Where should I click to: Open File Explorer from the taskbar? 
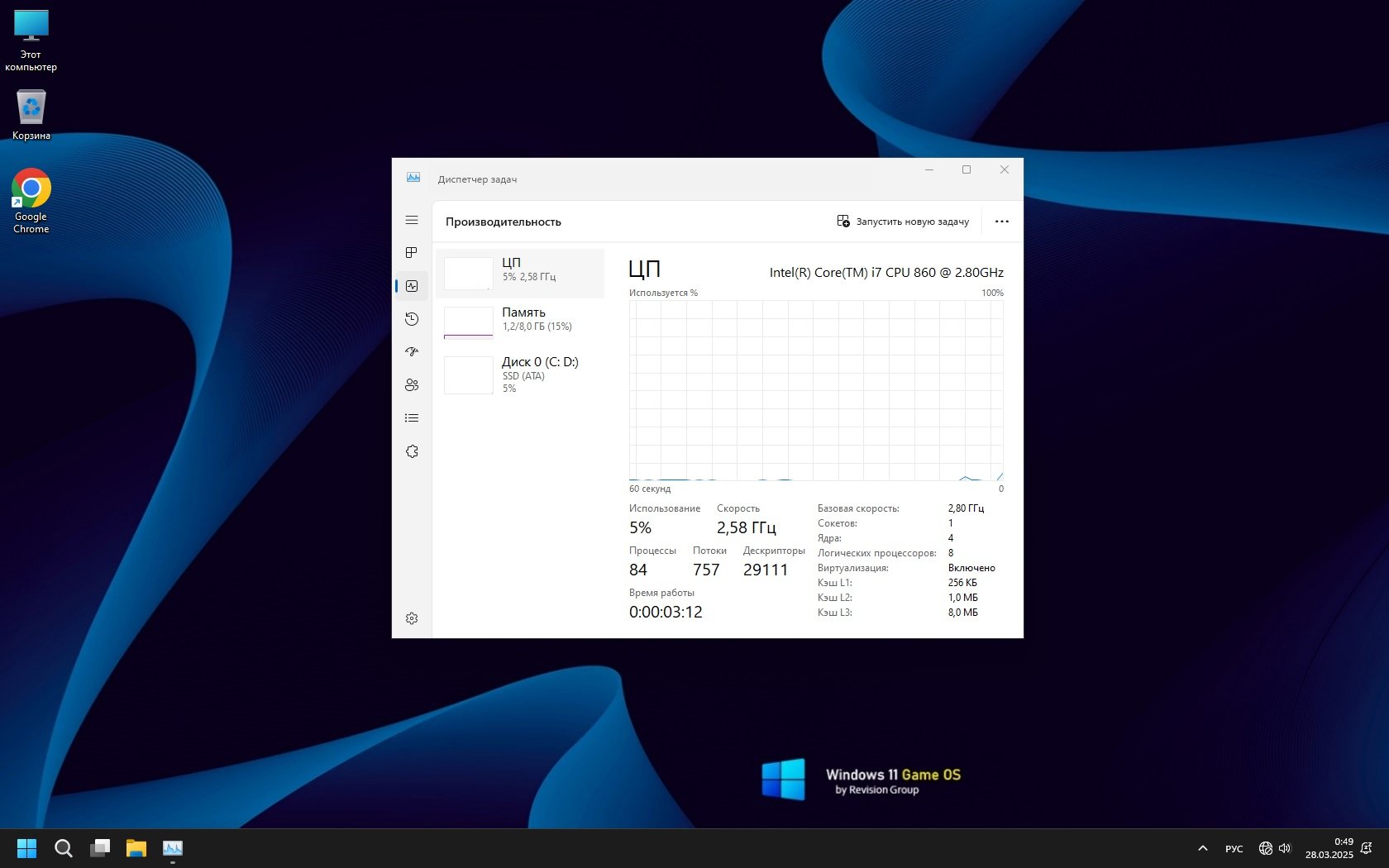[136, 848]
